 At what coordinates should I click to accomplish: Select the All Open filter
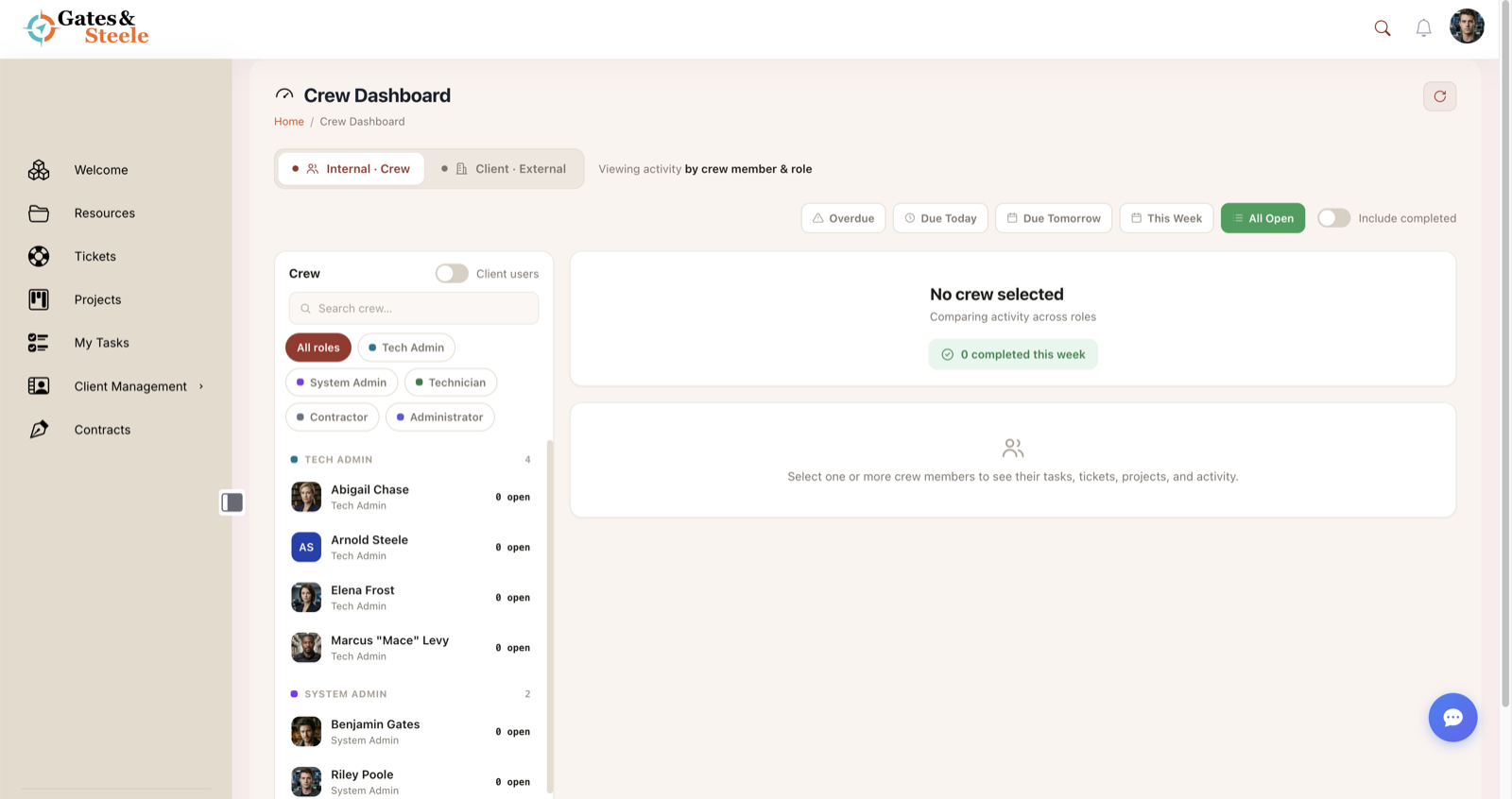point(1263,218)
